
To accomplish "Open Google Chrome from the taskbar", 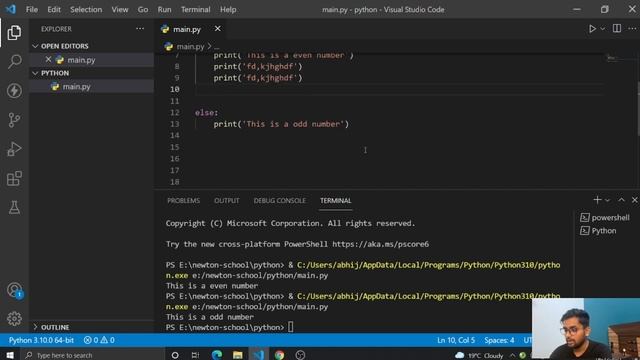I will coord(280,355).
